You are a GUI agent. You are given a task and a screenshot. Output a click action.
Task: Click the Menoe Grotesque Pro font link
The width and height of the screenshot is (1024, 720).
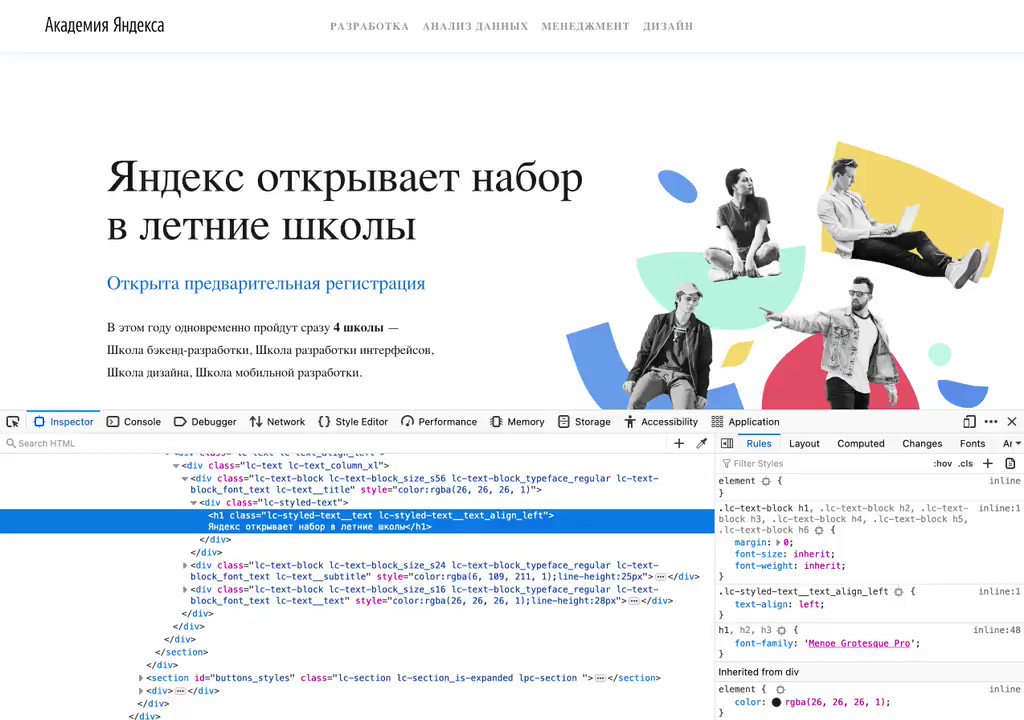(x=859, y=644)
